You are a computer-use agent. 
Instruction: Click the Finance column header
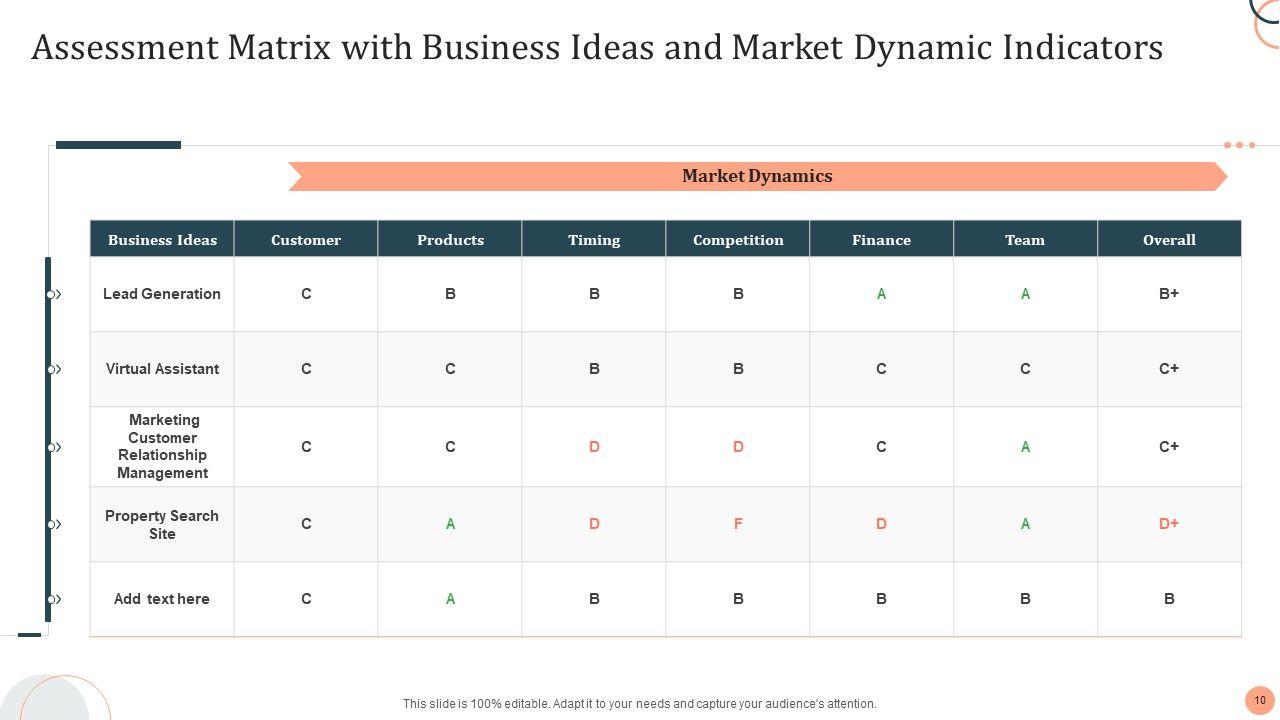[881, 240]
